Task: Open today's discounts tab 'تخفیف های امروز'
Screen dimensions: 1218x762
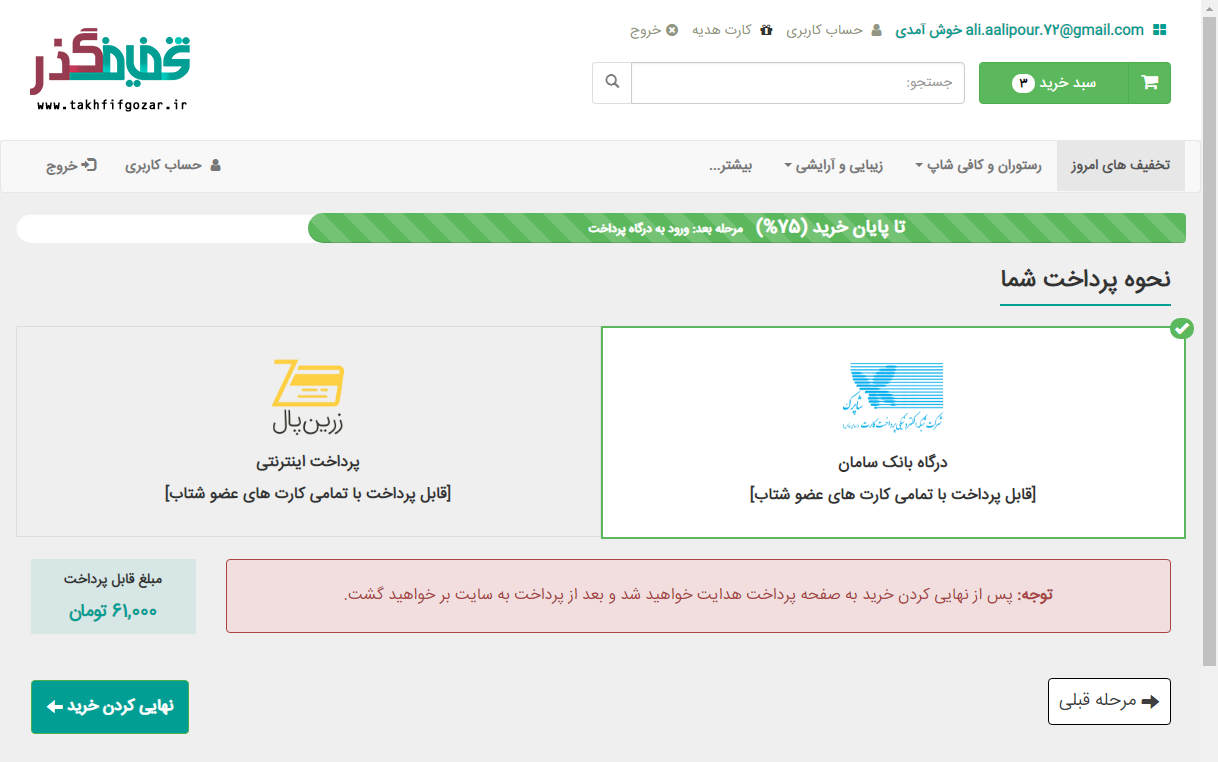Action: click(1120, 166)
